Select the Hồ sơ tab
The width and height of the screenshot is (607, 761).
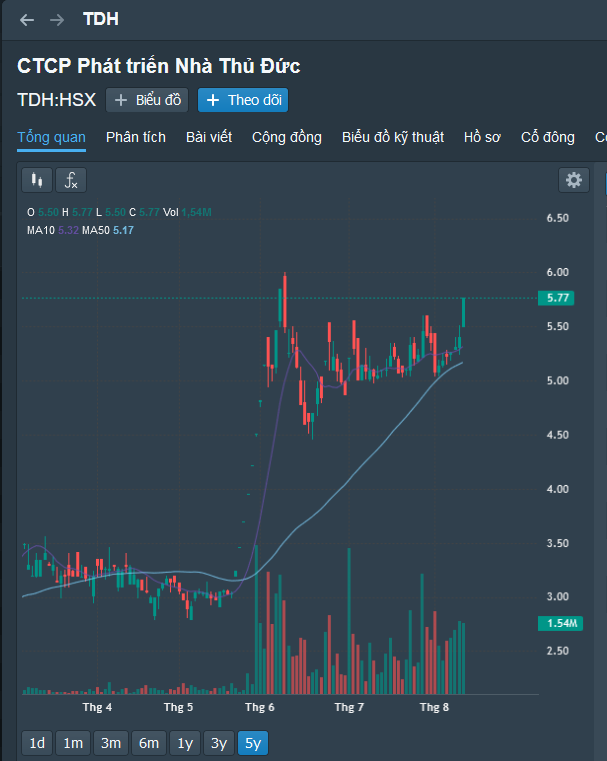pos(482,137)
